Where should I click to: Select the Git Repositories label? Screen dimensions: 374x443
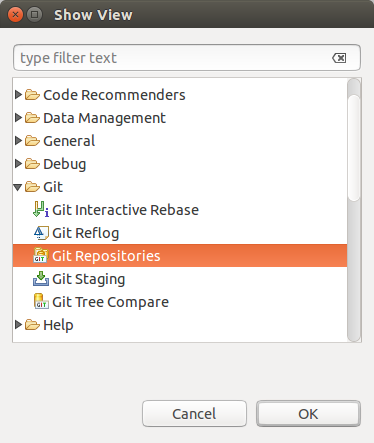point(106,256)
